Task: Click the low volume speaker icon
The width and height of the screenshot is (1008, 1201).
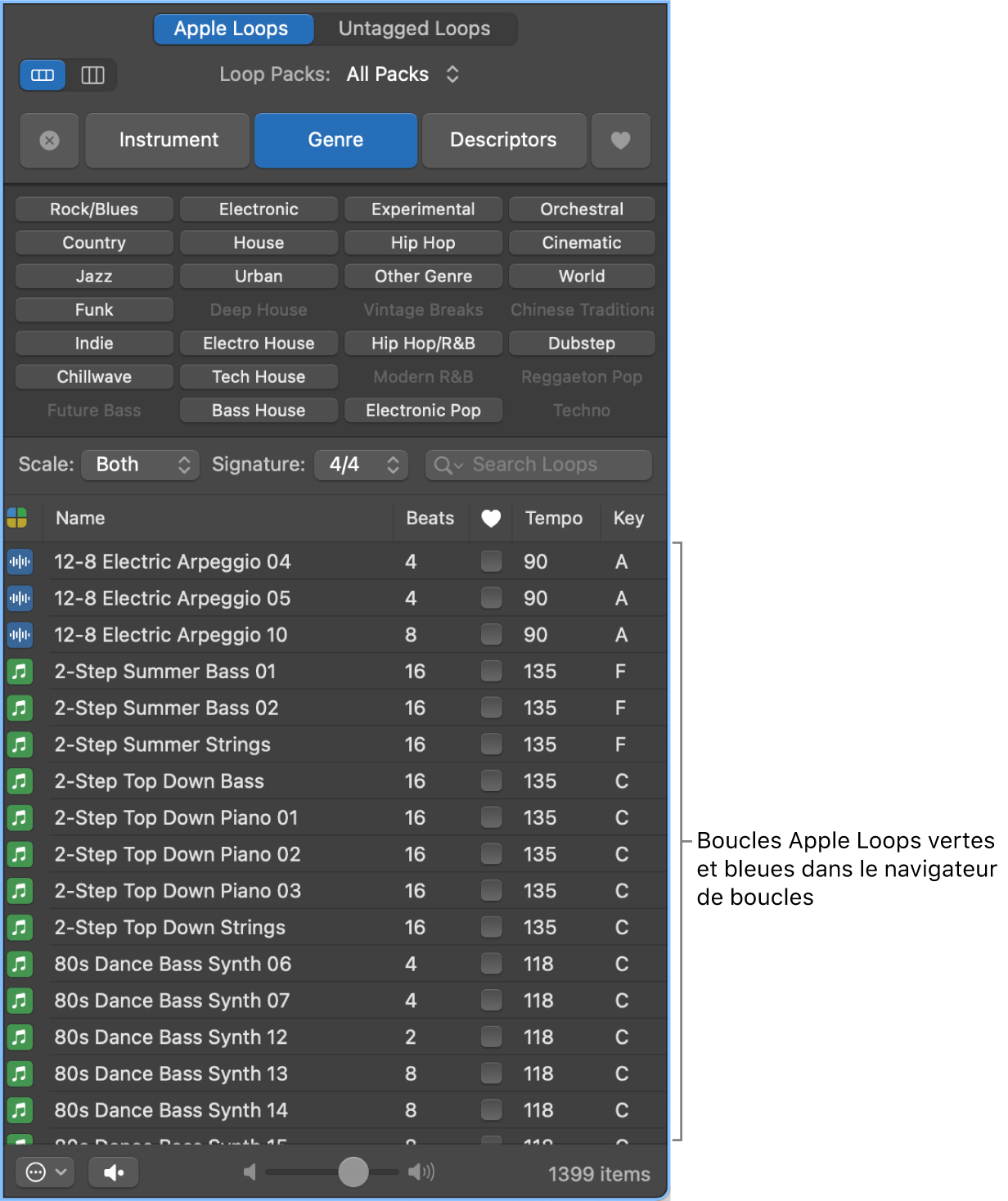Action: tap(250, 1172)
